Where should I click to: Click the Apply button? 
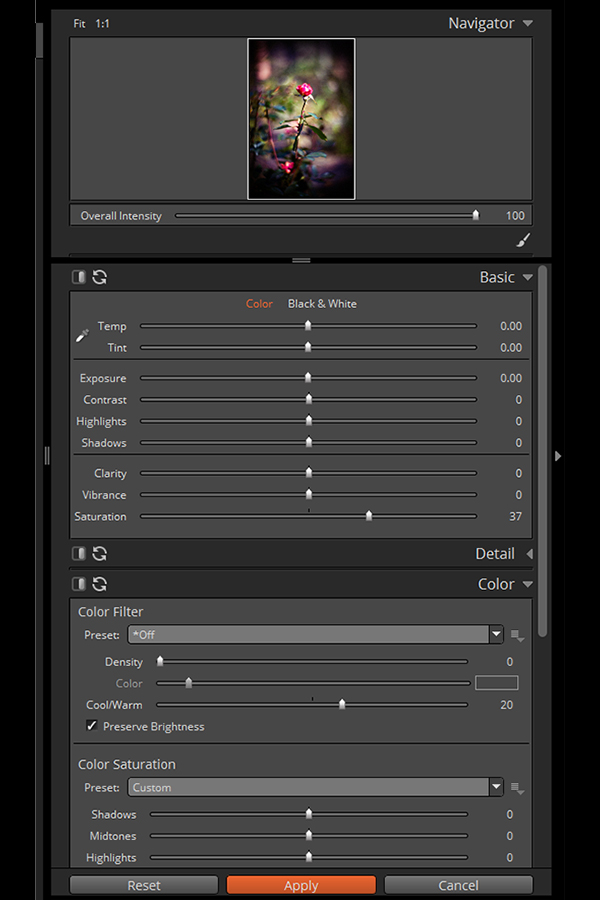[301, 885]
